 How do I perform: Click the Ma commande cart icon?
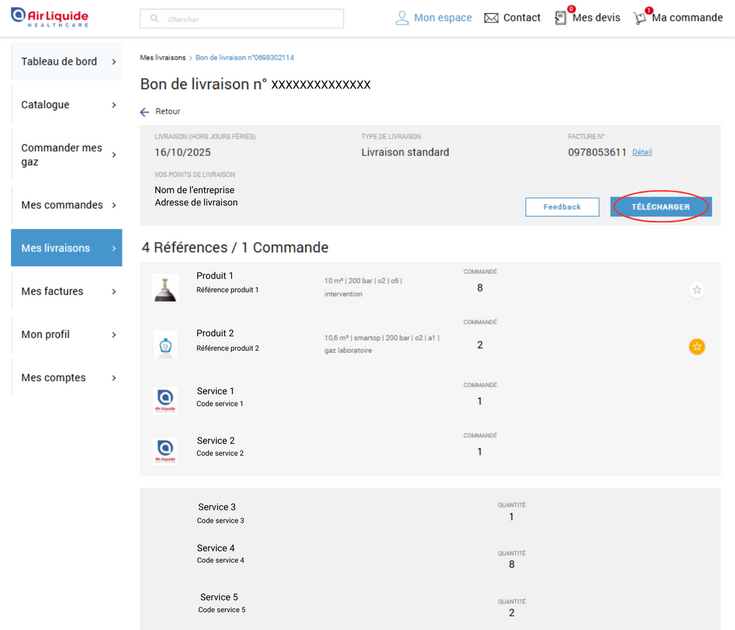click(640, 18)
